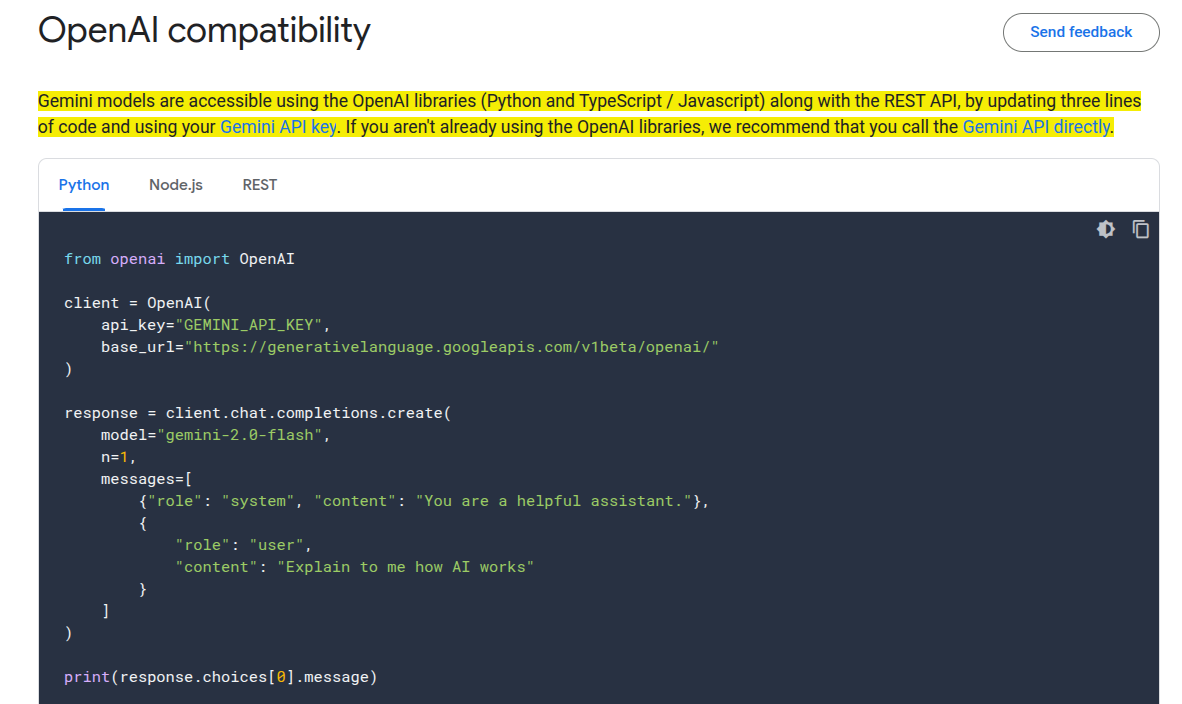
Task: Click the Send feedback button
Action: point(1081,32)
